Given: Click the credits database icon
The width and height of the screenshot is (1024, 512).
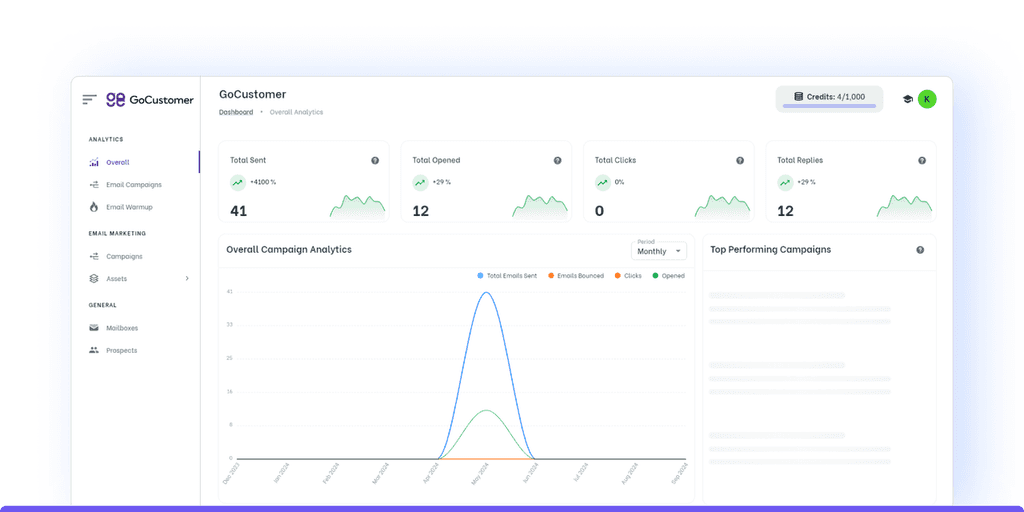Looking at the screenshot, I should tap(798, 97).
